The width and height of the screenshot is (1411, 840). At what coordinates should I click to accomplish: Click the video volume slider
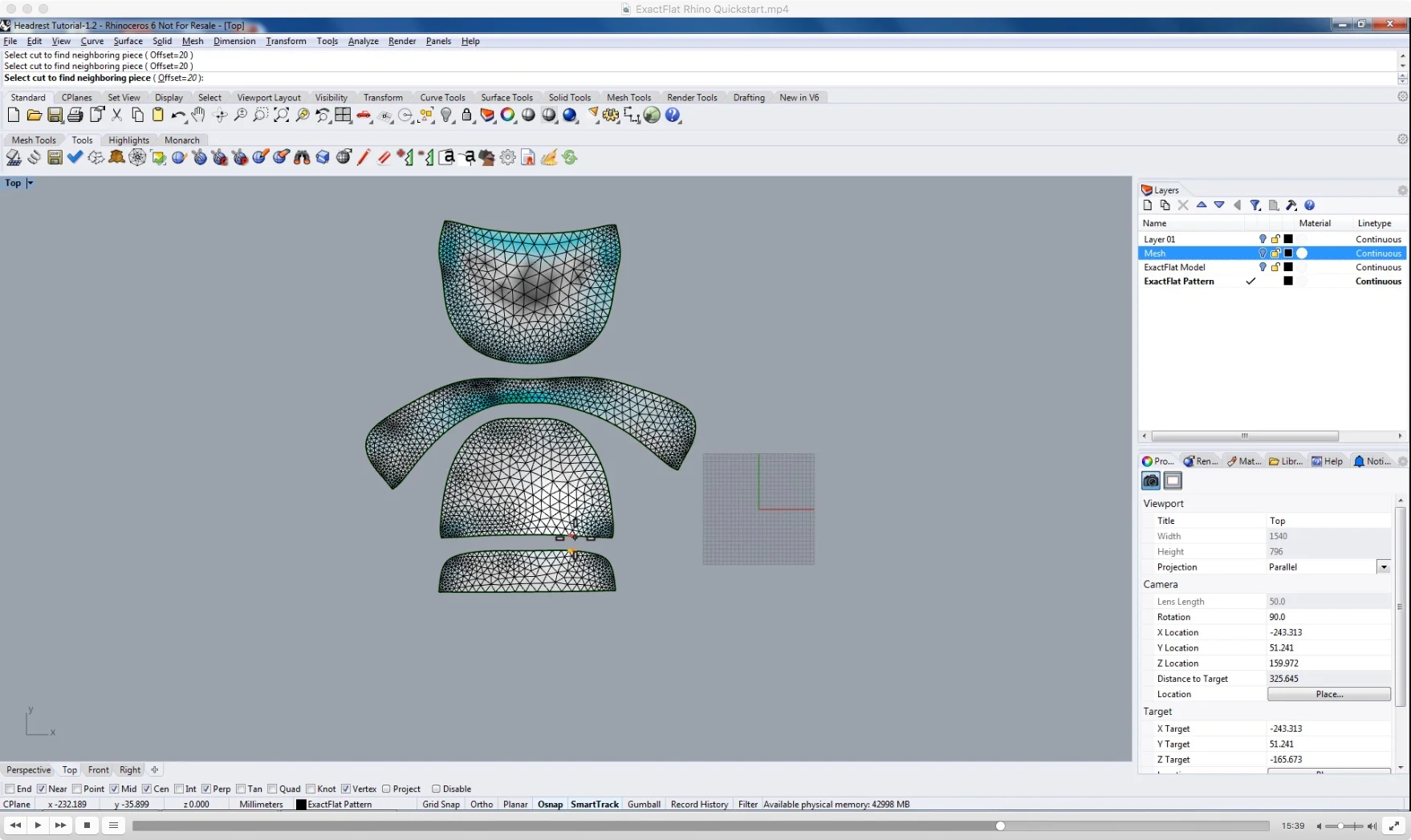pyautogui.click(x=1344, y=826)
